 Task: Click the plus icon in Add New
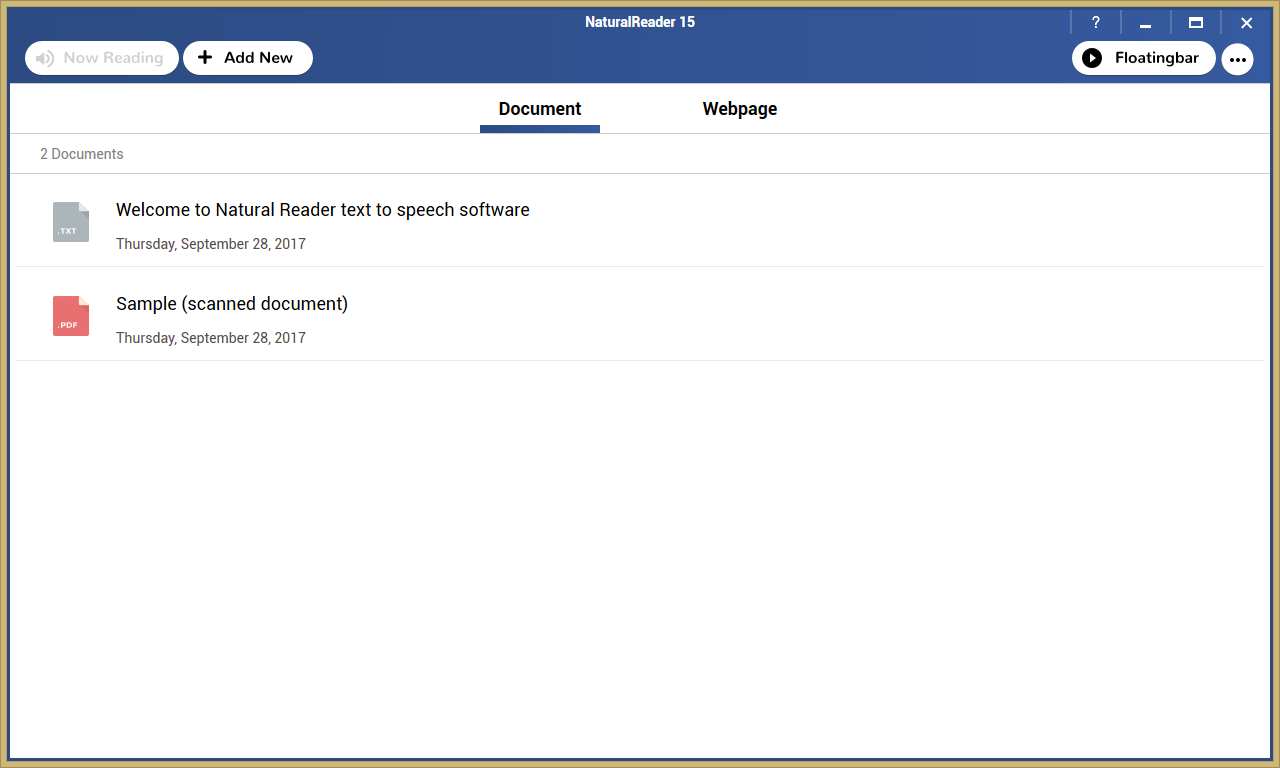tap(205, 57)
